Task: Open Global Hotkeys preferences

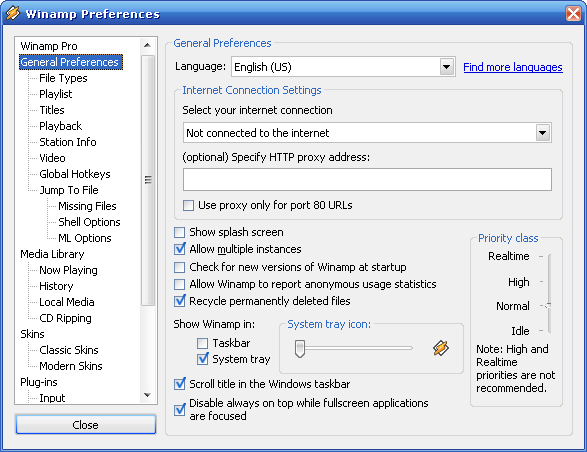Action: tap(75, 174)
